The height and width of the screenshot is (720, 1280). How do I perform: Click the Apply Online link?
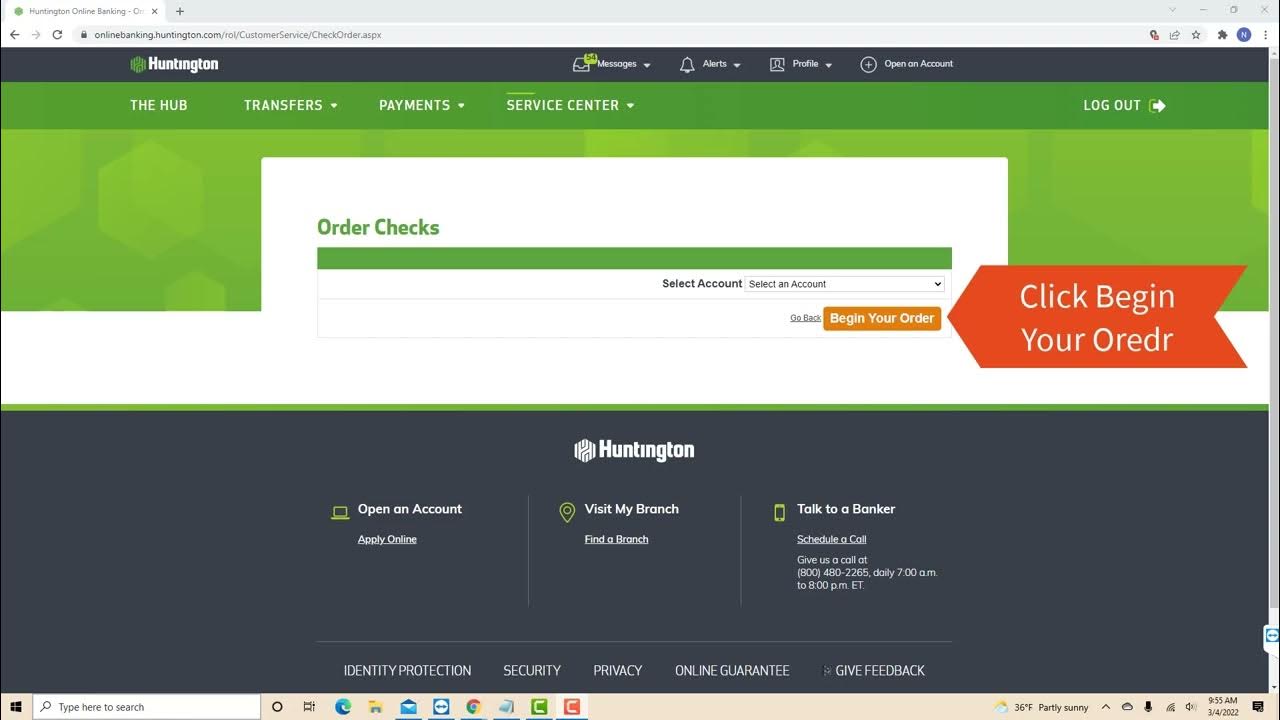coord(387,539)
